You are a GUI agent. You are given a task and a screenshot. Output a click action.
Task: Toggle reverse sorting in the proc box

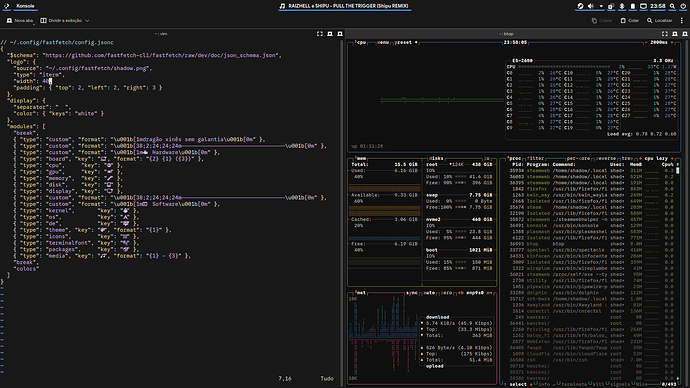(x=606, y=158)
